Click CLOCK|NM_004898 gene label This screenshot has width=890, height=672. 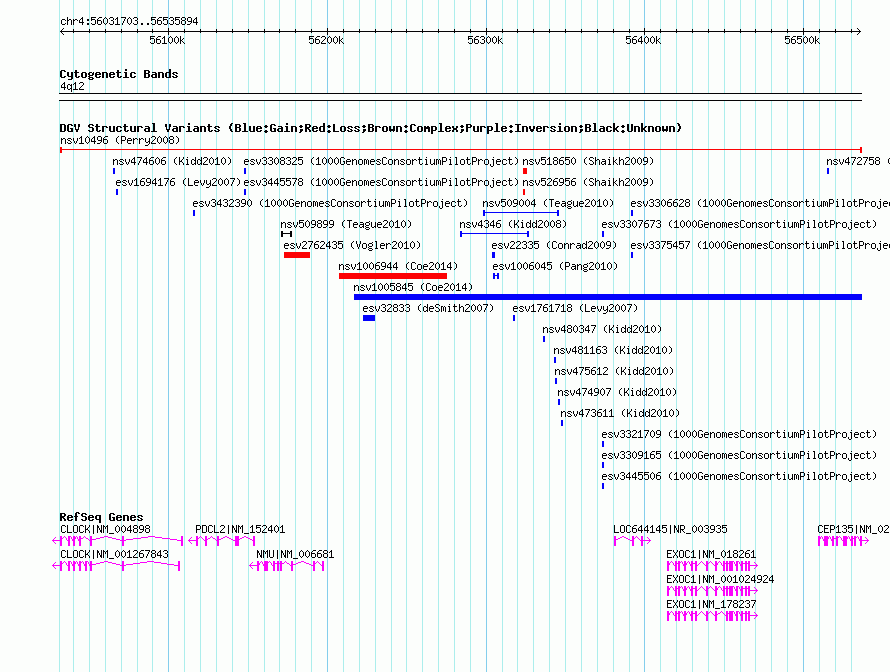coord(106,529)
